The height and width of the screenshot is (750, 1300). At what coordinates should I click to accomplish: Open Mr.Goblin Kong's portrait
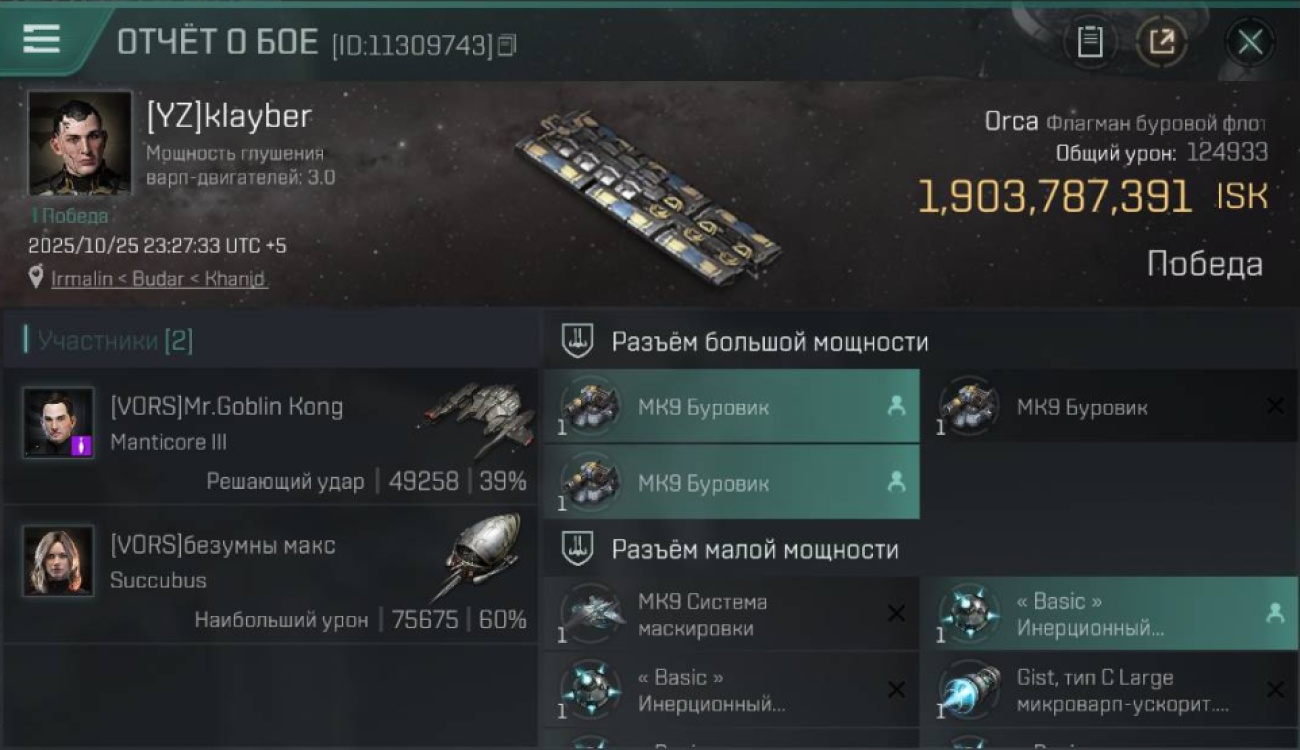tap(59, 423)
